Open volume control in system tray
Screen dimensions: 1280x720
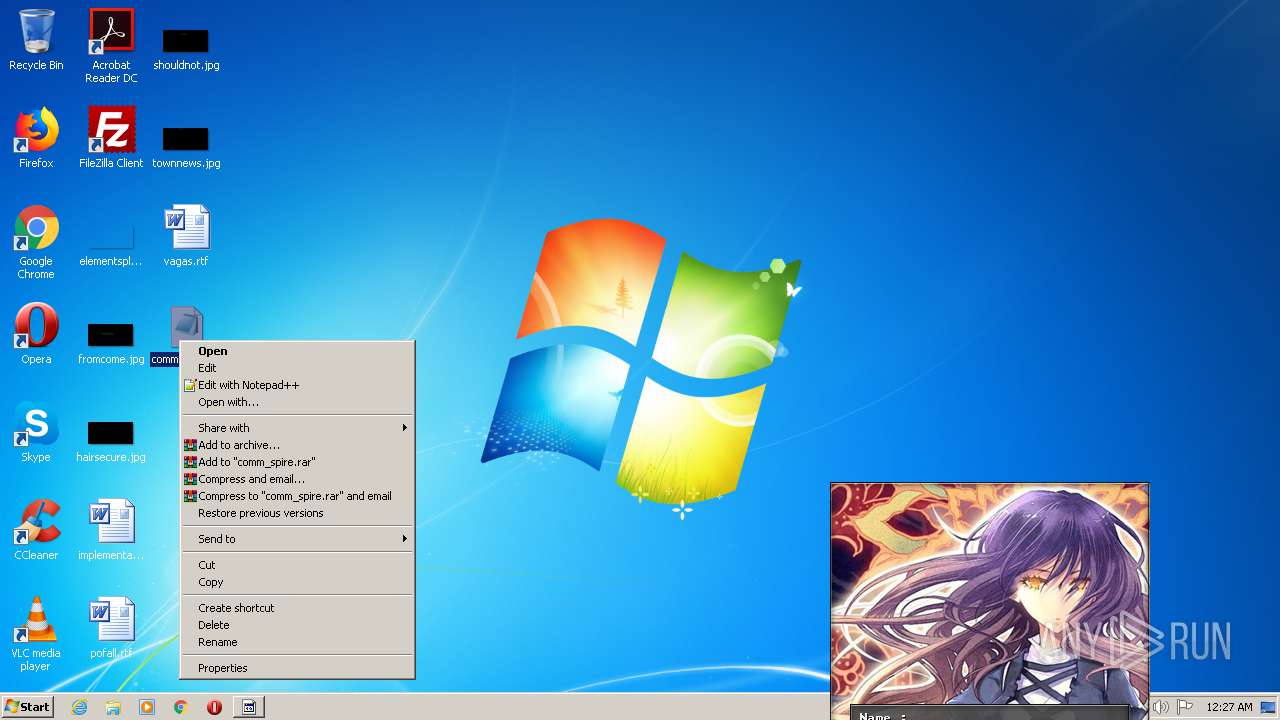tap(1161, 707)
